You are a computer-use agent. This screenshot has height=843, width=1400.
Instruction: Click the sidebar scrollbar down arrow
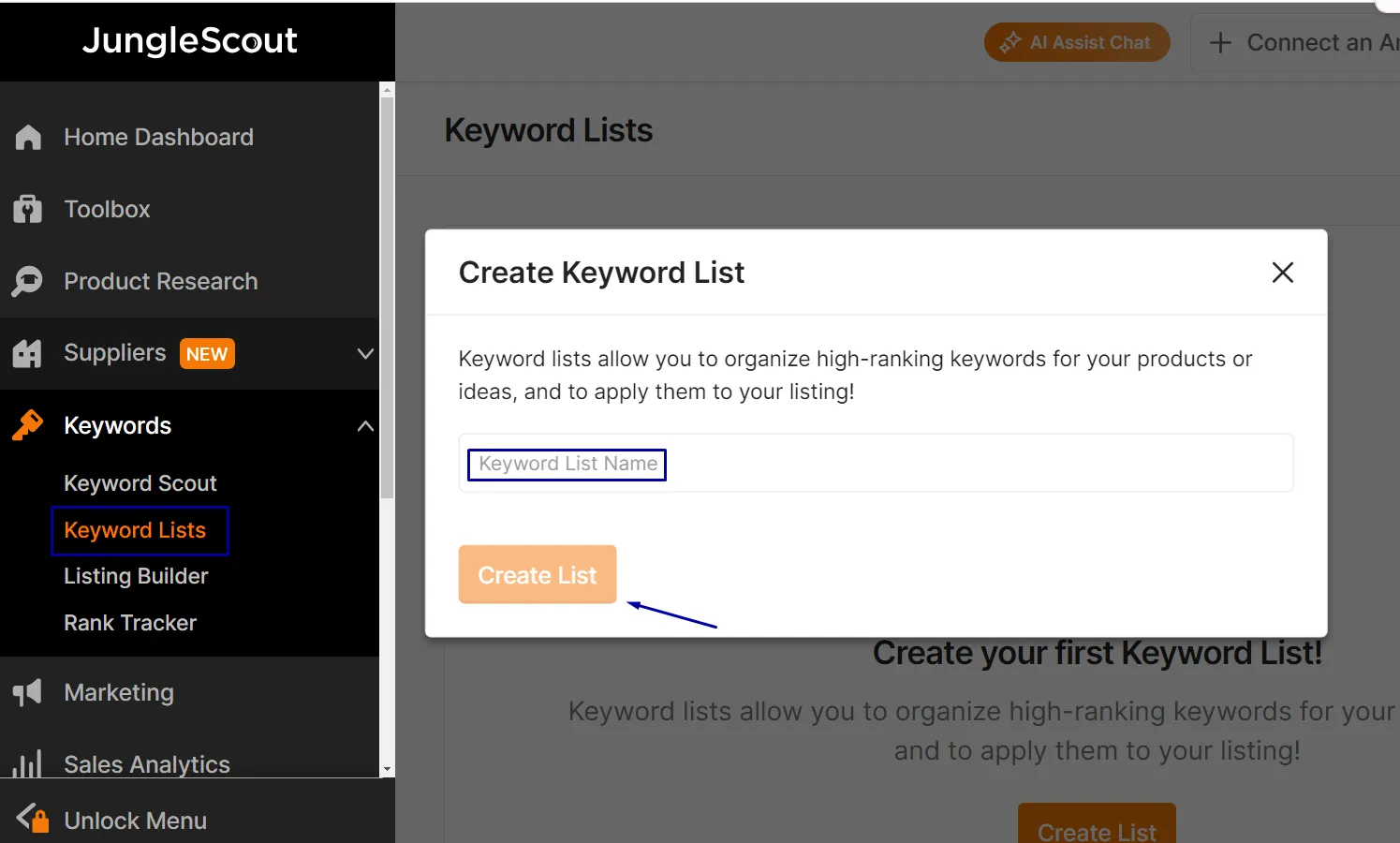pos(387,769)
